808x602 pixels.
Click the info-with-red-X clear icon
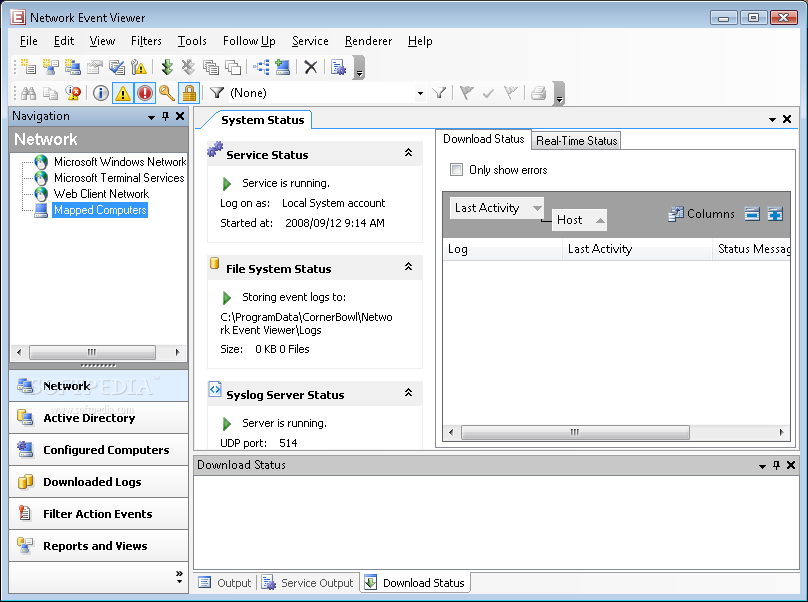73,93
